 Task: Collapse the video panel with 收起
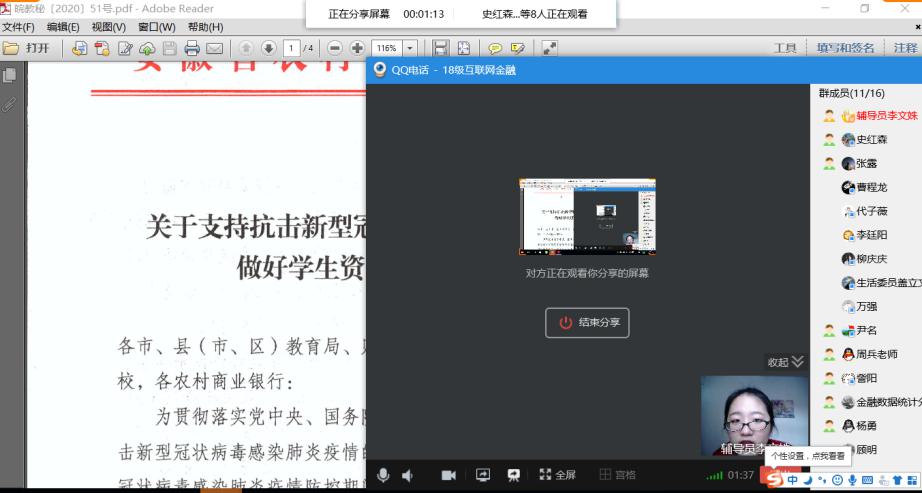785,362
